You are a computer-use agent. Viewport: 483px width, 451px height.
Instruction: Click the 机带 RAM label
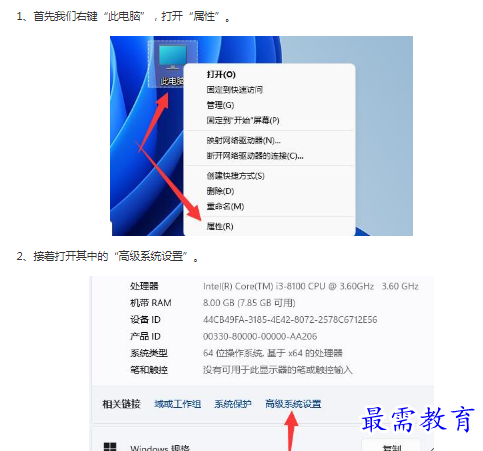click(151, 303)
